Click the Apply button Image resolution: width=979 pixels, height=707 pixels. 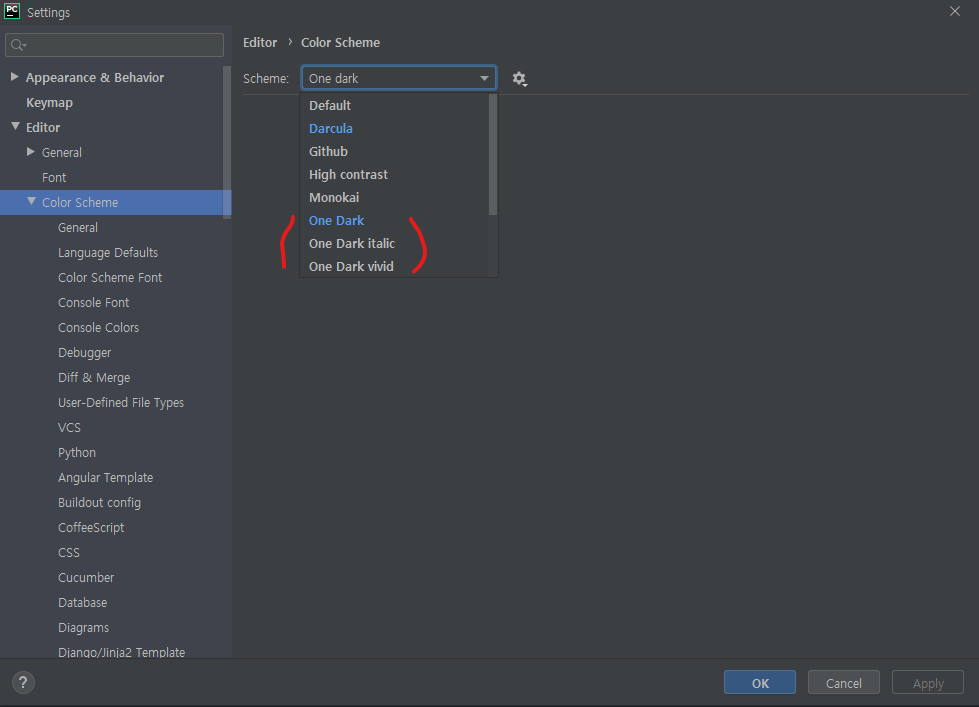click(928, 683)
